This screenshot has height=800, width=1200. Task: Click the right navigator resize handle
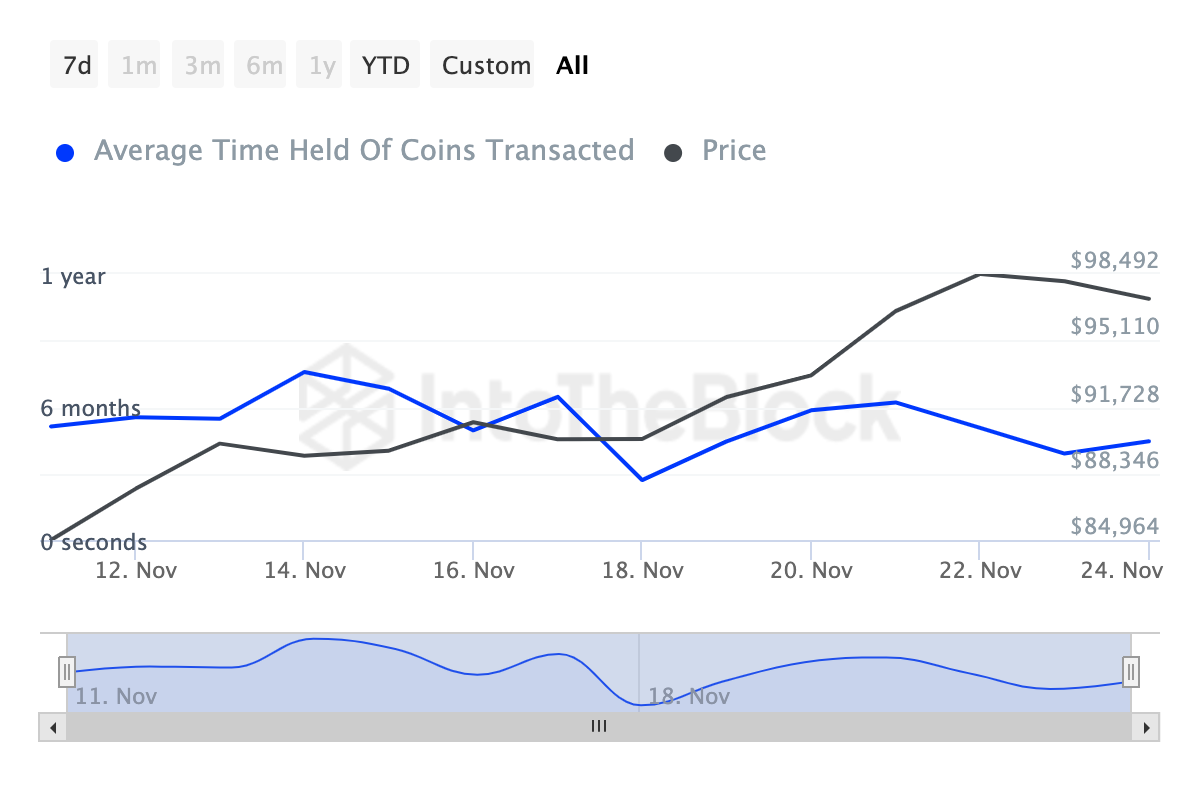(x=1129, y=672)
